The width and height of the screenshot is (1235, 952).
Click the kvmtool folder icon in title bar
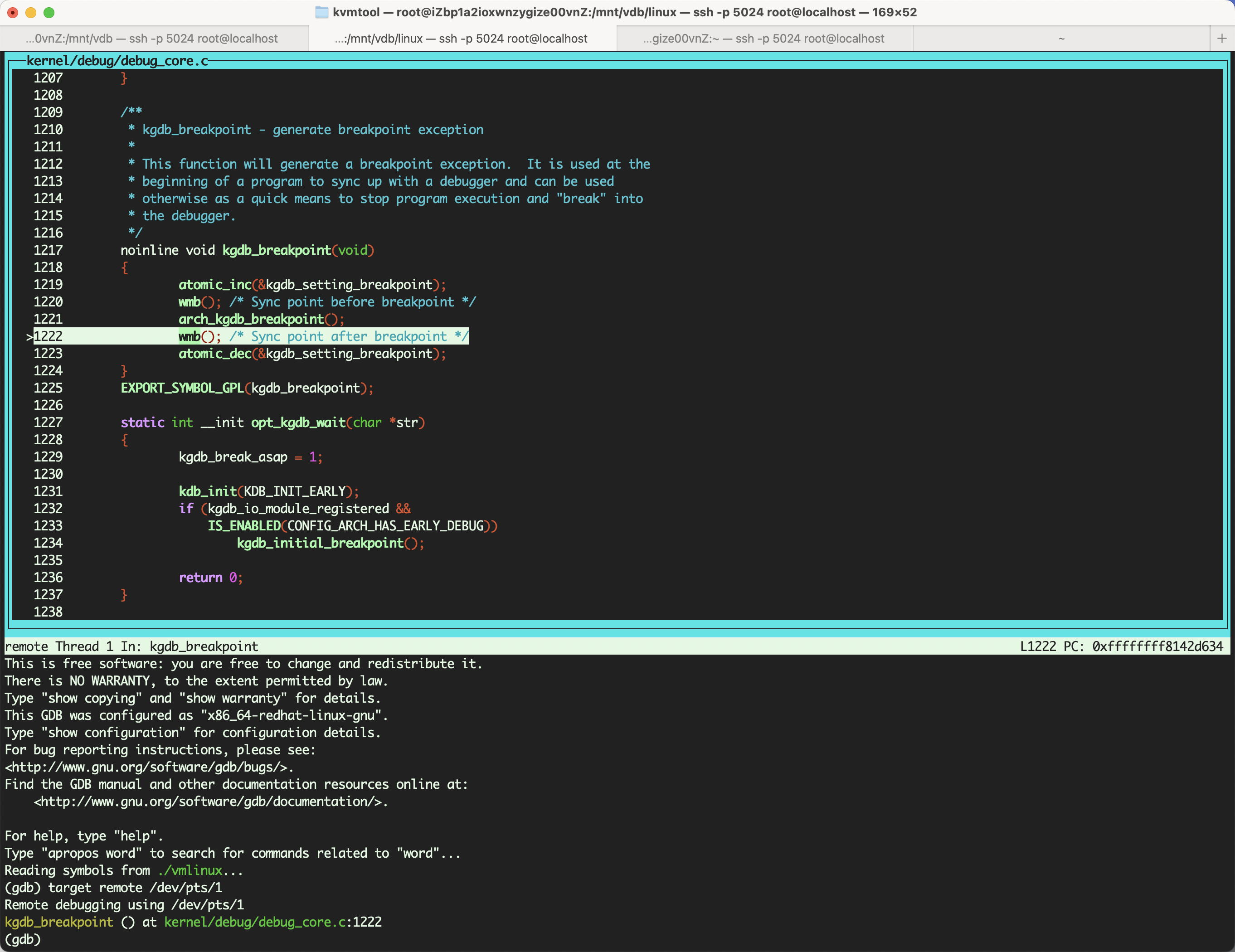tap(321, 12)
